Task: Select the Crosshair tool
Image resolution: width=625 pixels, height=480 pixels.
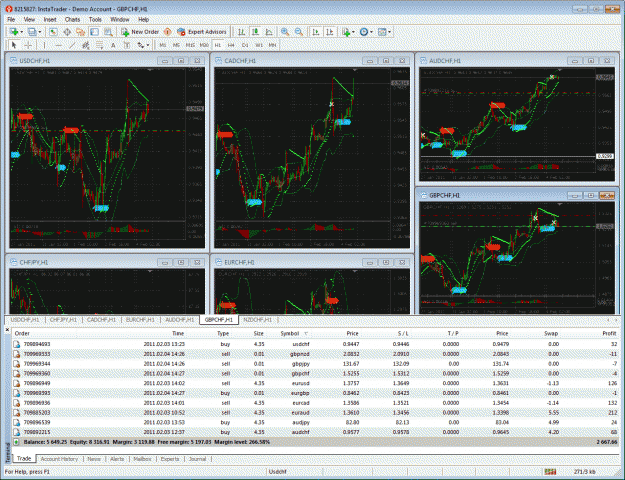Action: click(x=28, y=45)
